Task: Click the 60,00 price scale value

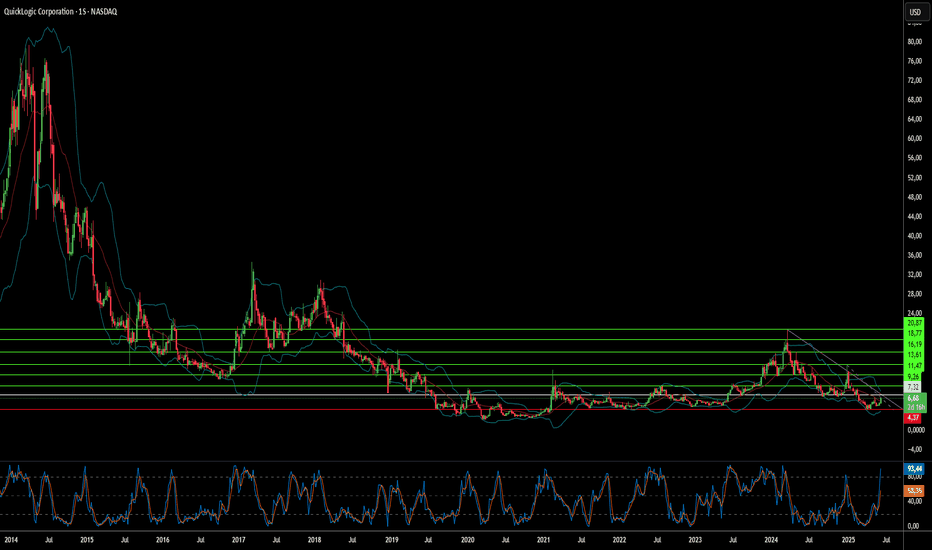Action: point(914,139)
